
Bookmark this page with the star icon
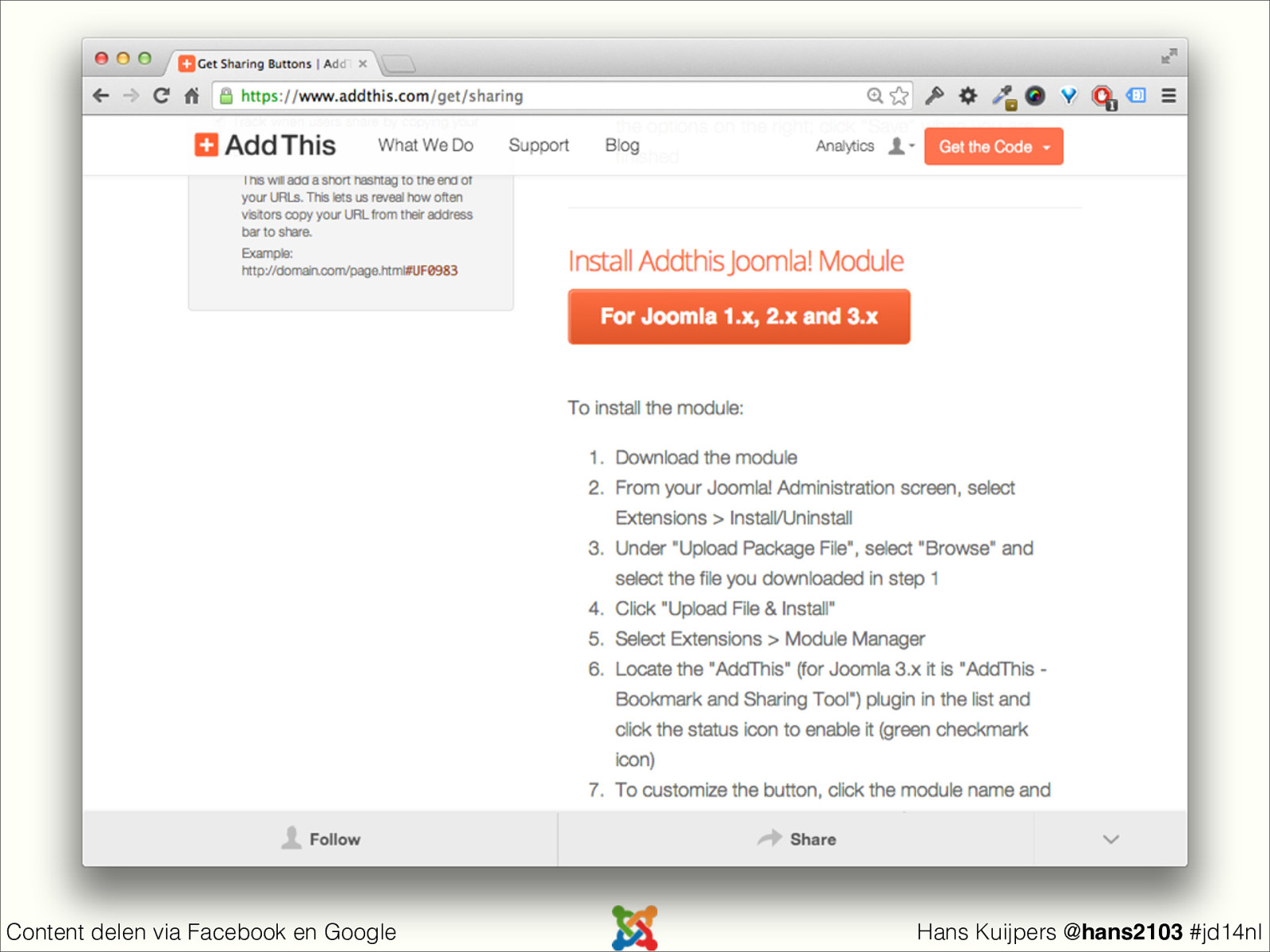899,96
